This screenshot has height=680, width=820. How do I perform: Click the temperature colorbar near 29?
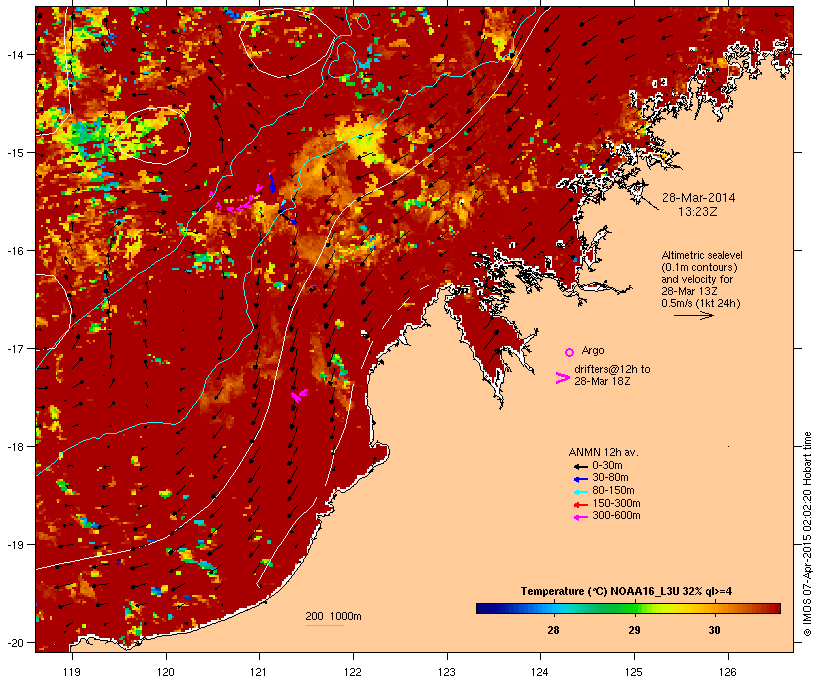pyautogui.click(x=634, y=608)
